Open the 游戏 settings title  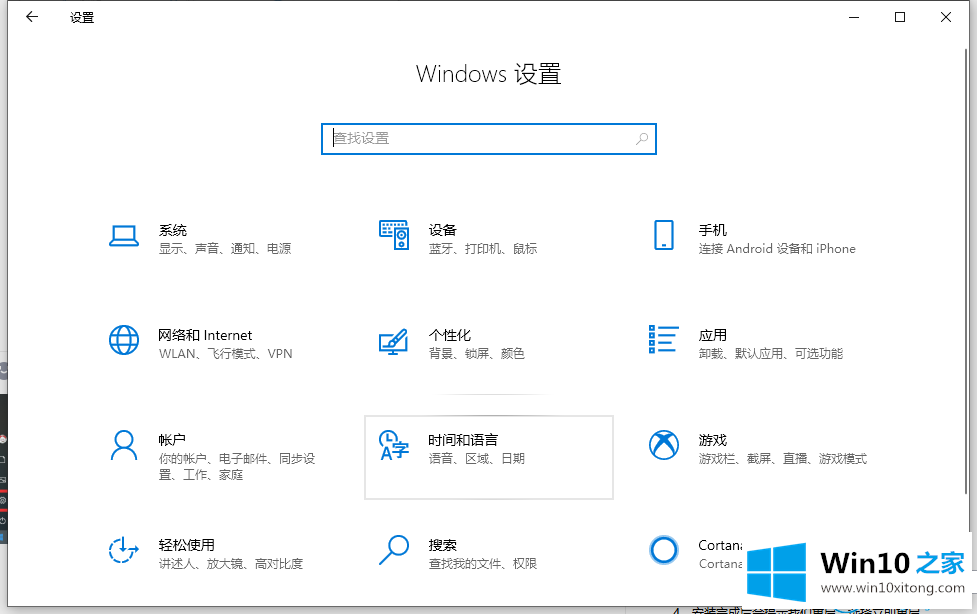[x=712, y=440]
